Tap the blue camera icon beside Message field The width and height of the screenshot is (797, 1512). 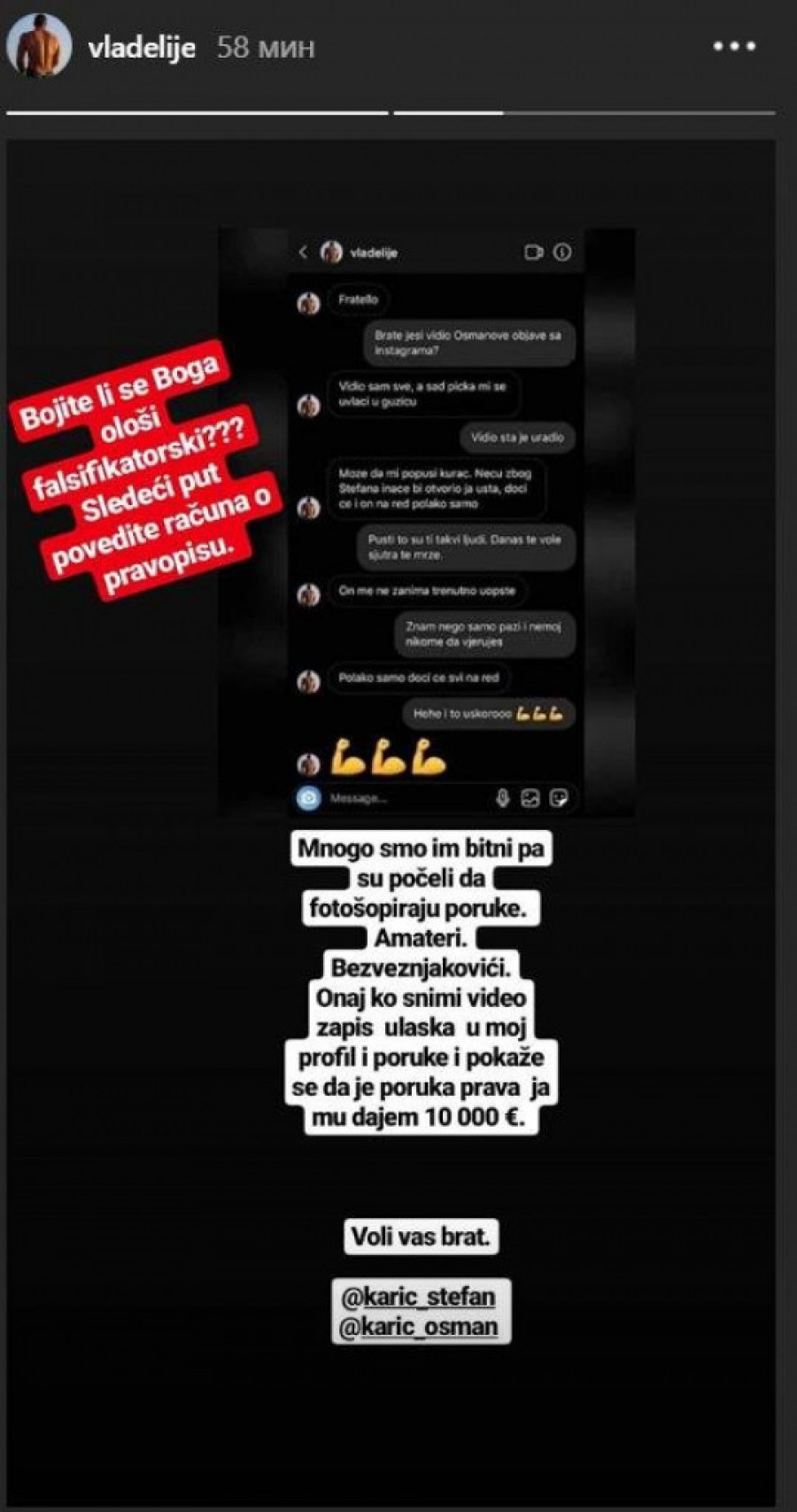[308, 798]
